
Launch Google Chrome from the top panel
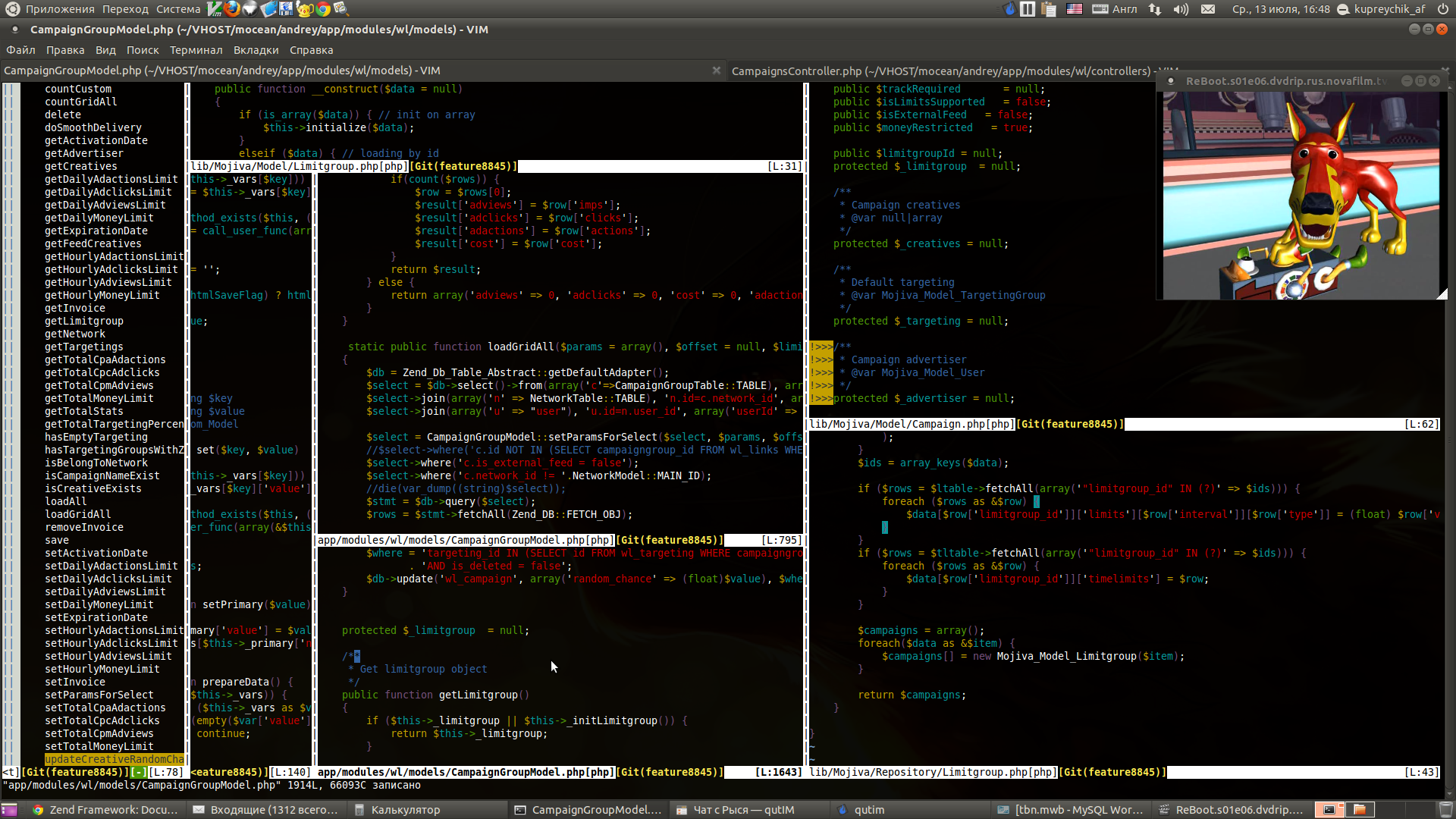coord(324,9)
